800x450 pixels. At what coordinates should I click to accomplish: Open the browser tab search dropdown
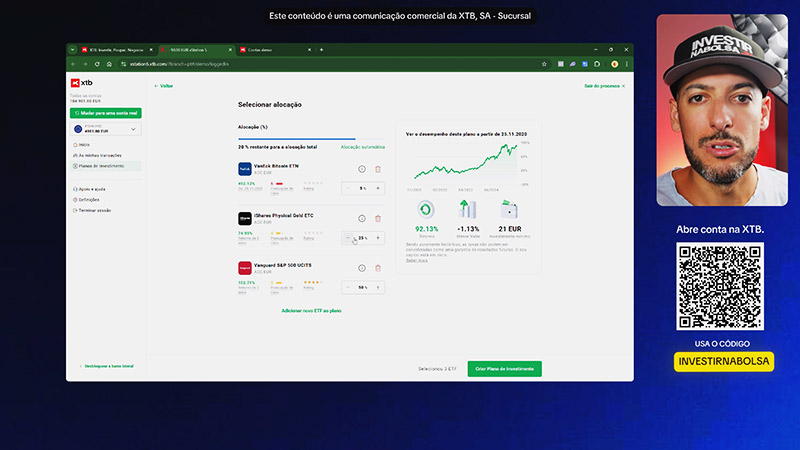pyautogui.click(x=72, y=50)
